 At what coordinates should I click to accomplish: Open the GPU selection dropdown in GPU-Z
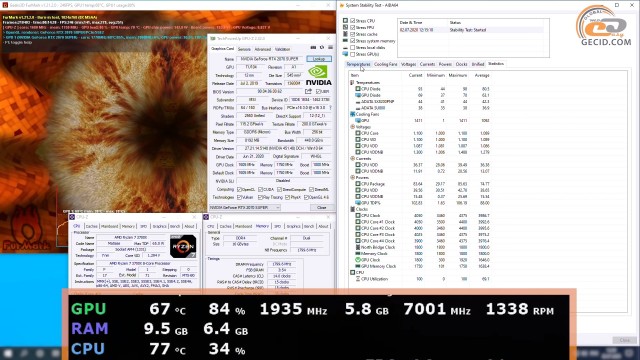[x=244, y=207]
